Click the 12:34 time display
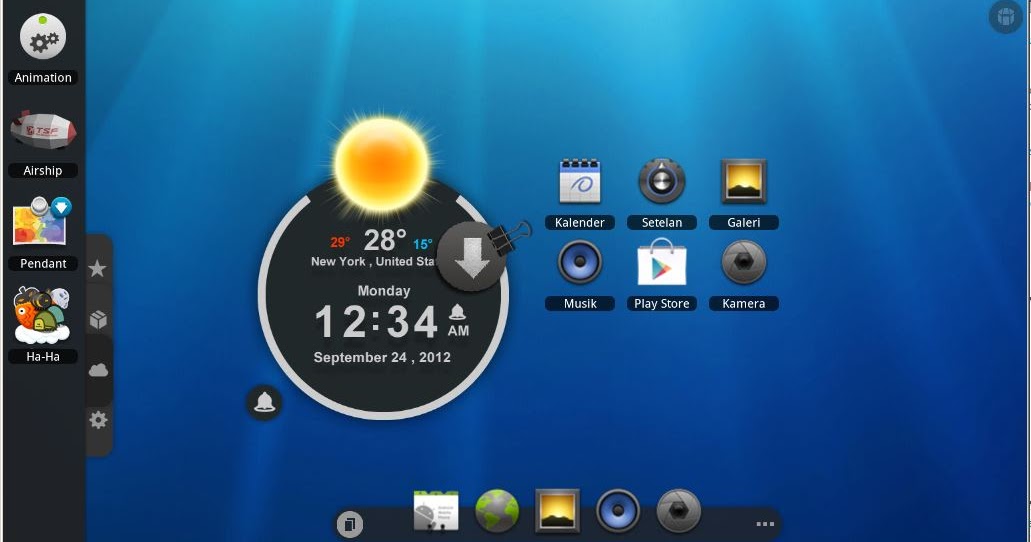 376,322
